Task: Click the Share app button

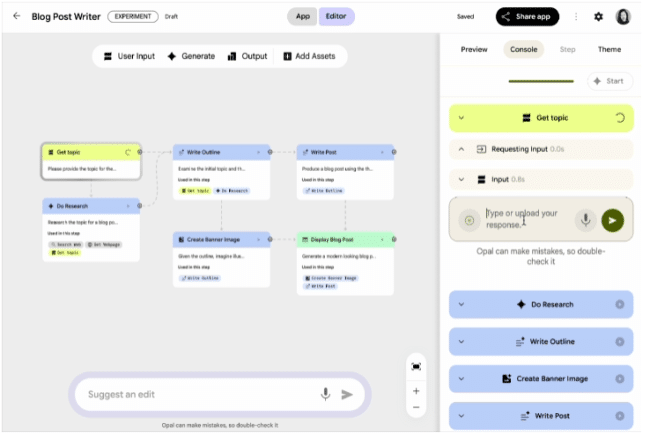Action: 527,16
